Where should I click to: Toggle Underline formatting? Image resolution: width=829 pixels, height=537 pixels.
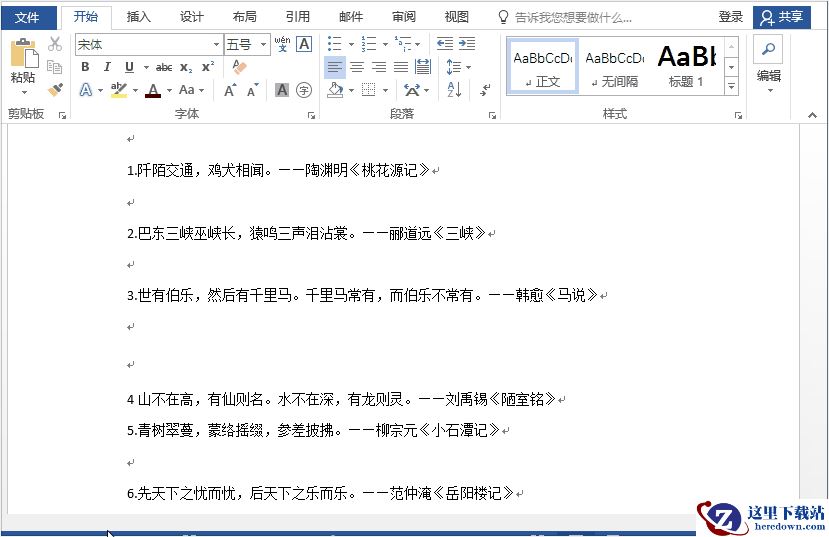click(130, 67)
